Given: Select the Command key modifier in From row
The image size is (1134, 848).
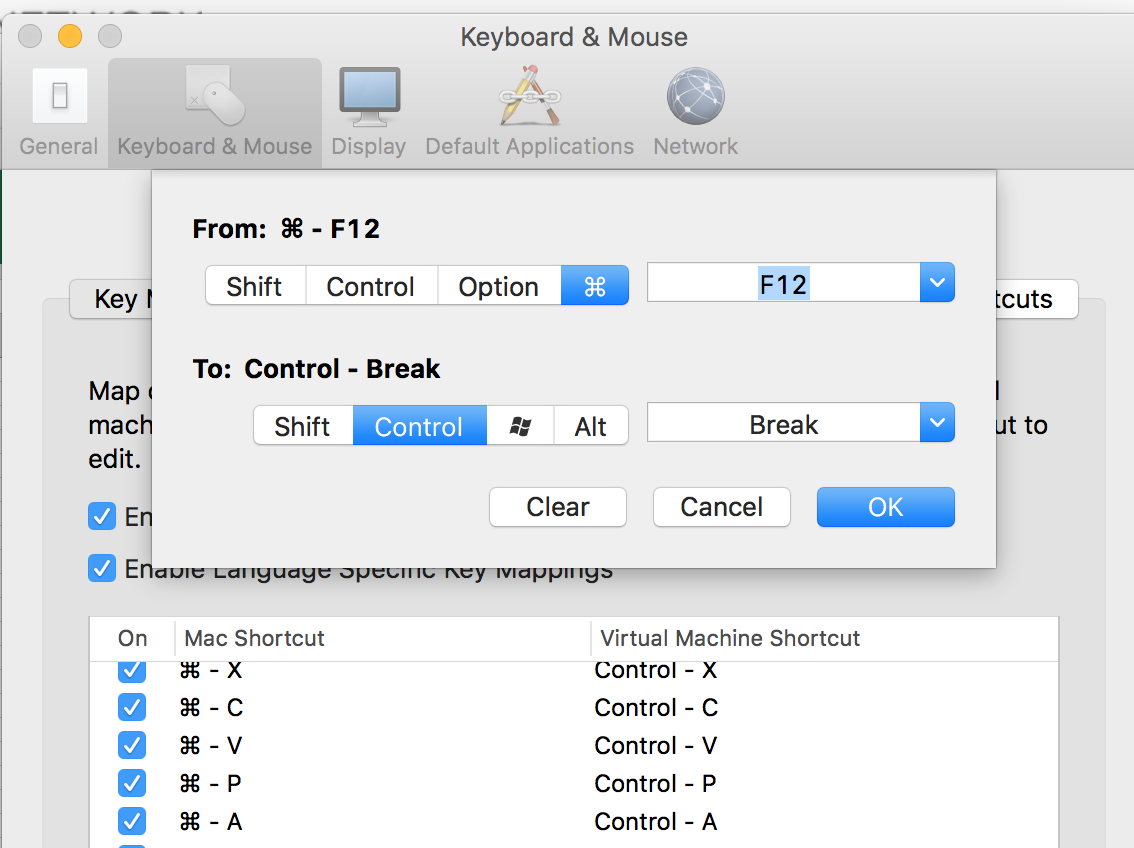Looking at the screenshot, I should click(x=595, y=286).
